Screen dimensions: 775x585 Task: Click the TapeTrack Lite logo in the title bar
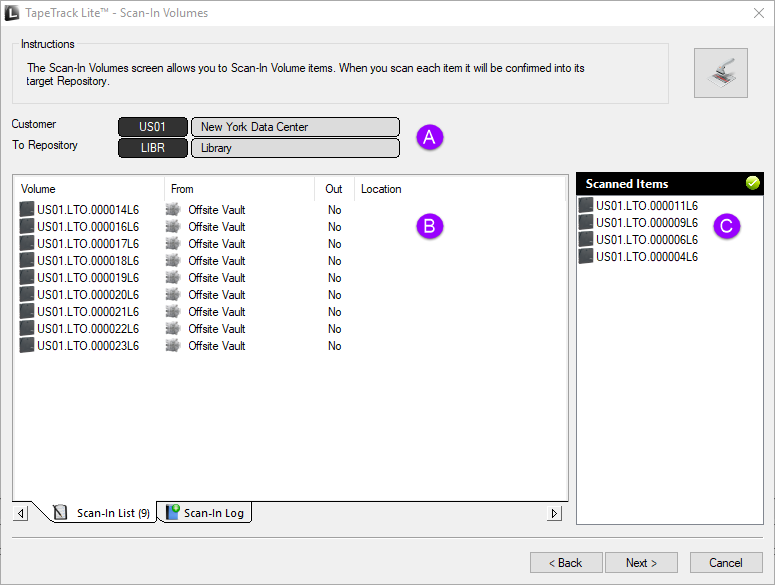[x=11, y=13]
